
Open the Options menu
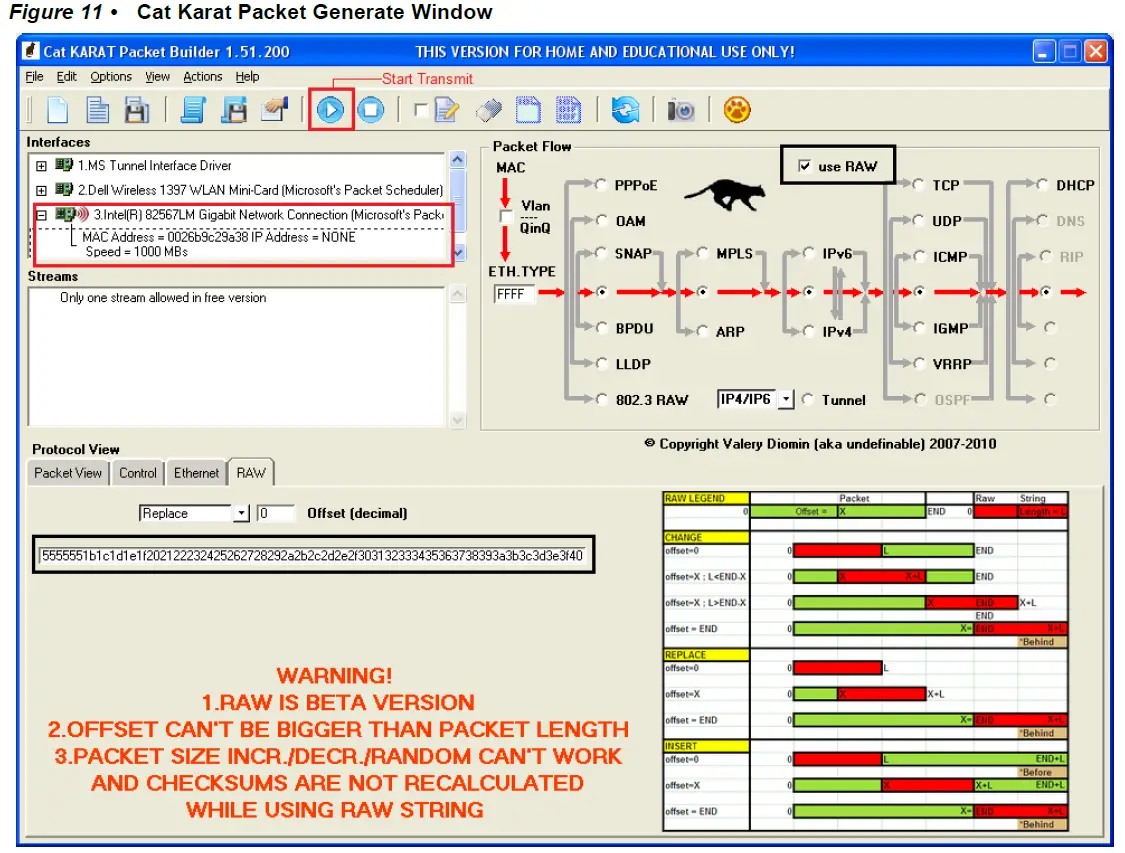tap(110, 77)
